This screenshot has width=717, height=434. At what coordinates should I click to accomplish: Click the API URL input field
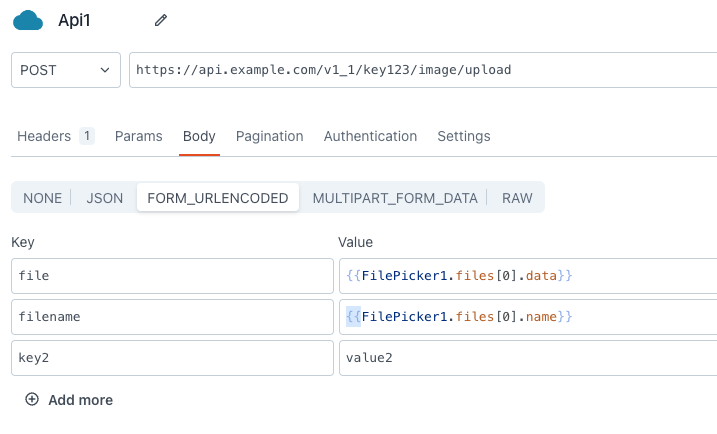pos(420,70)
